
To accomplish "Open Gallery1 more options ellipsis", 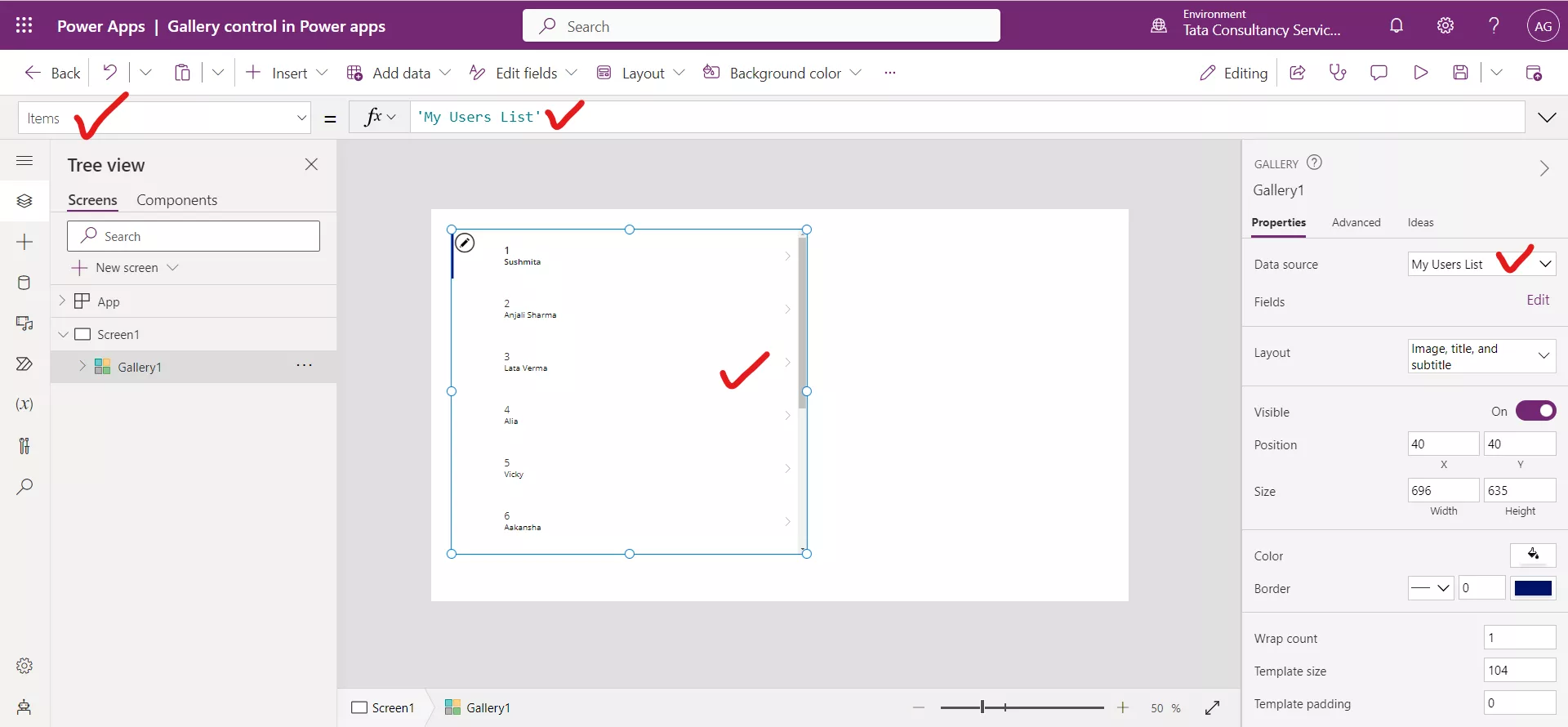I will tap(304, 365).
